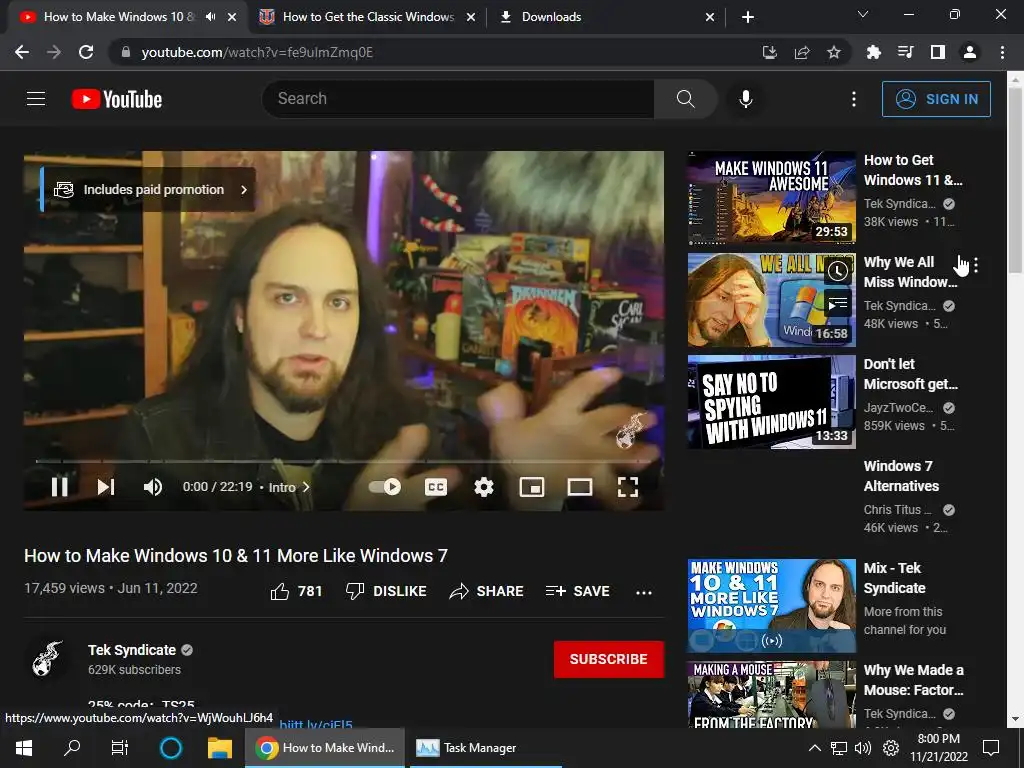1024x768 pixels.
Task: Open a new browser tab
Action: click(x=748, y=17)
